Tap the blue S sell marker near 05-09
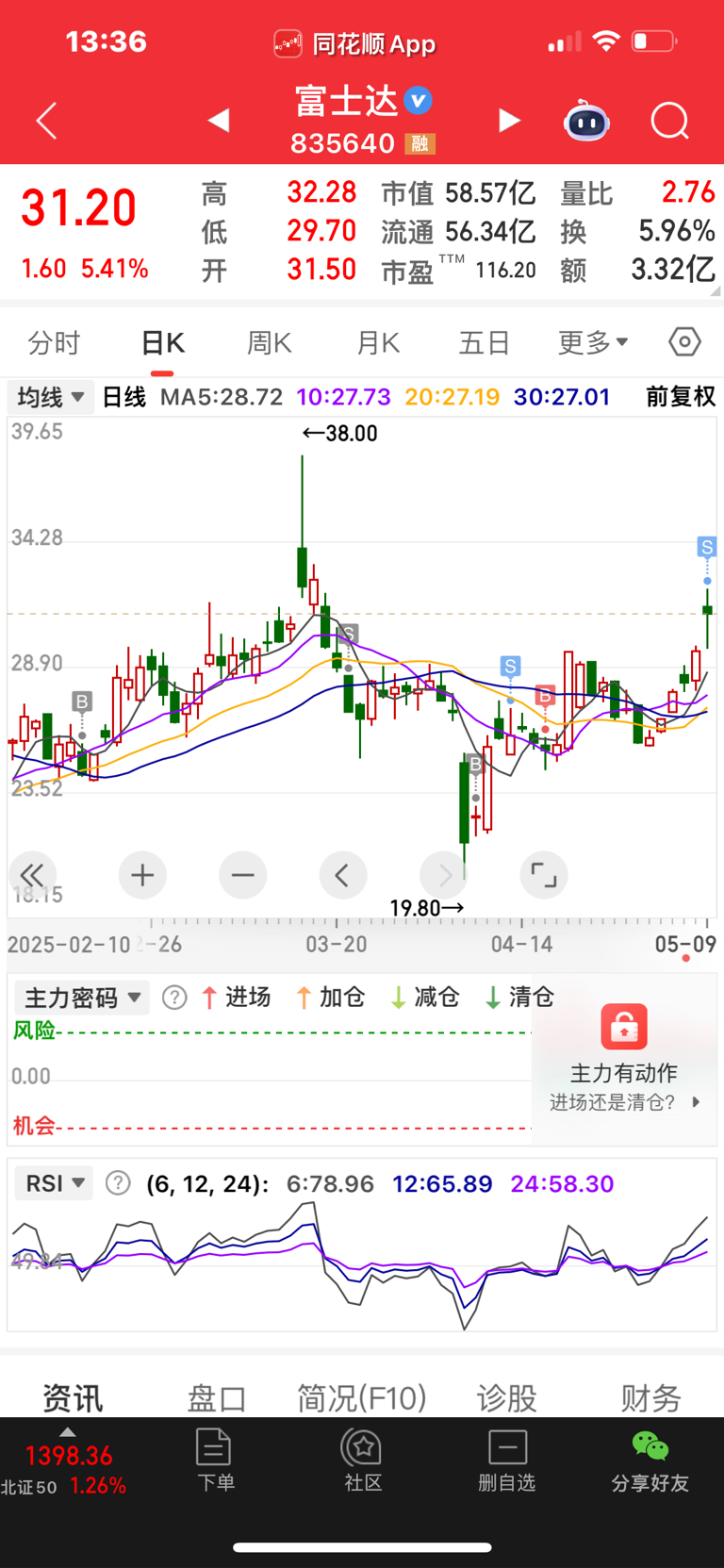The height and width of the screenshot is (1568, 724). click(707, 547)
